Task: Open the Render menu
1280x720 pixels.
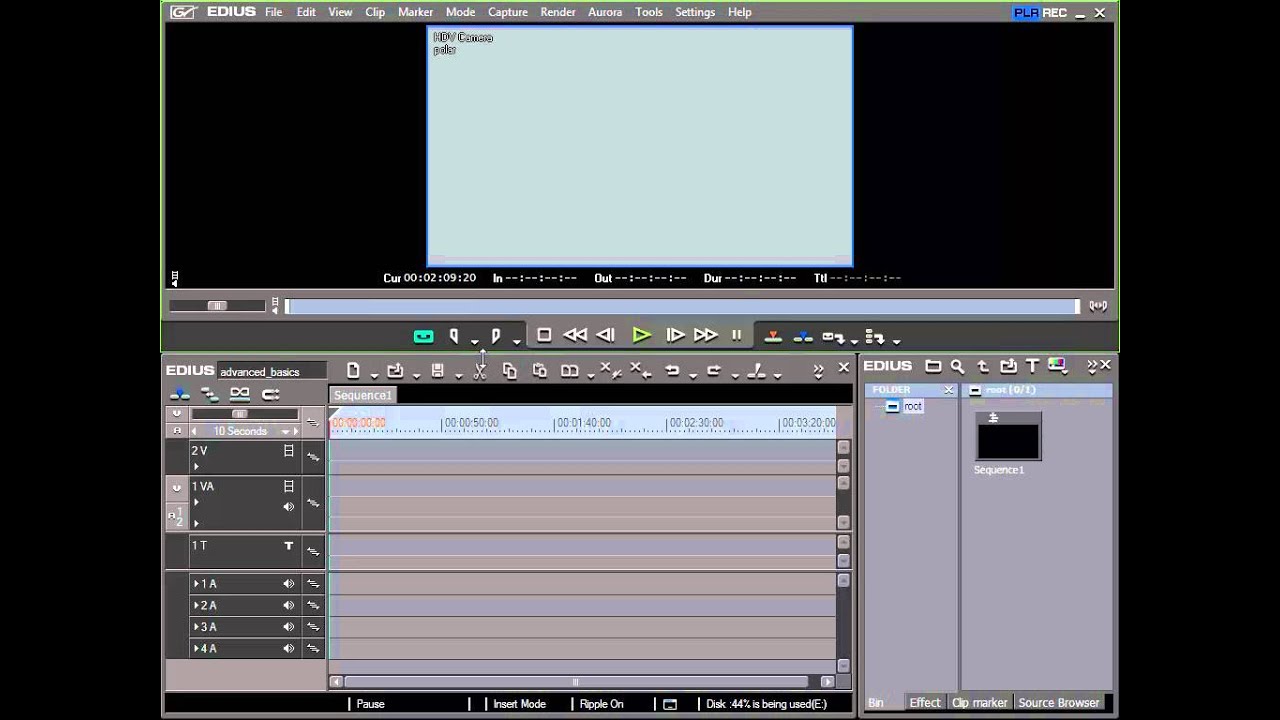Action: (x=557, y=12)
